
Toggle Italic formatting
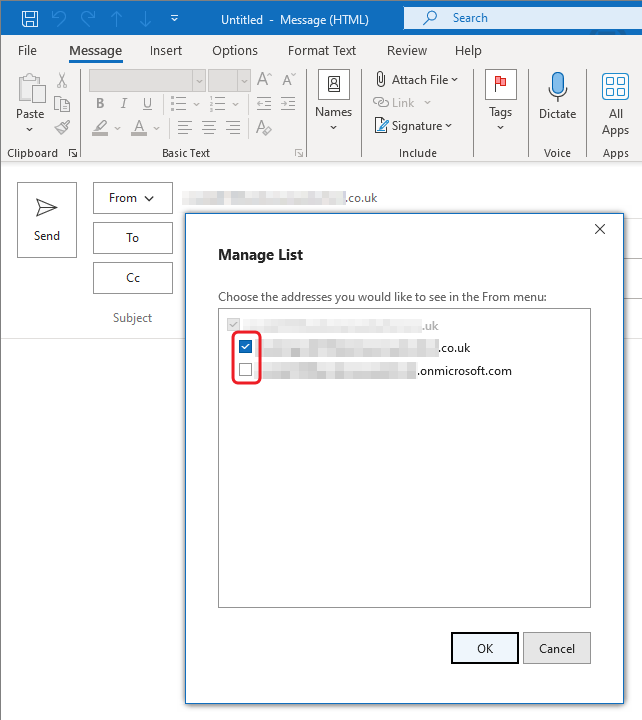pos(124,103)
